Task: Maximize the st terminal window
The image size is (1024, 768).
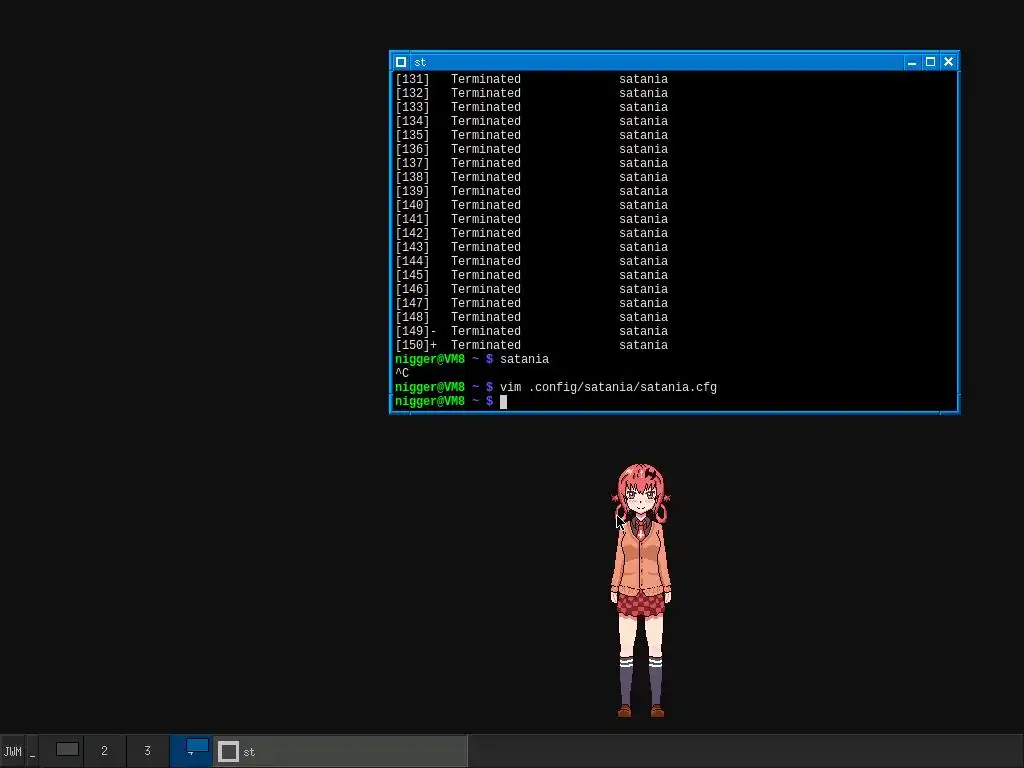Action: tap(931, 62)
